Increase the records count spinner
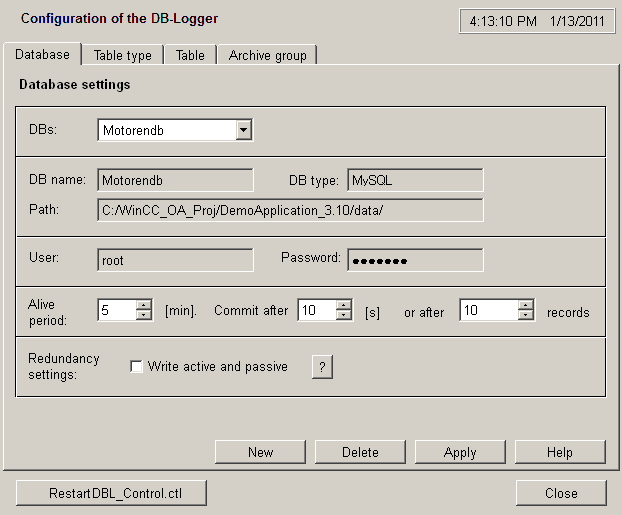 [526, 305]
